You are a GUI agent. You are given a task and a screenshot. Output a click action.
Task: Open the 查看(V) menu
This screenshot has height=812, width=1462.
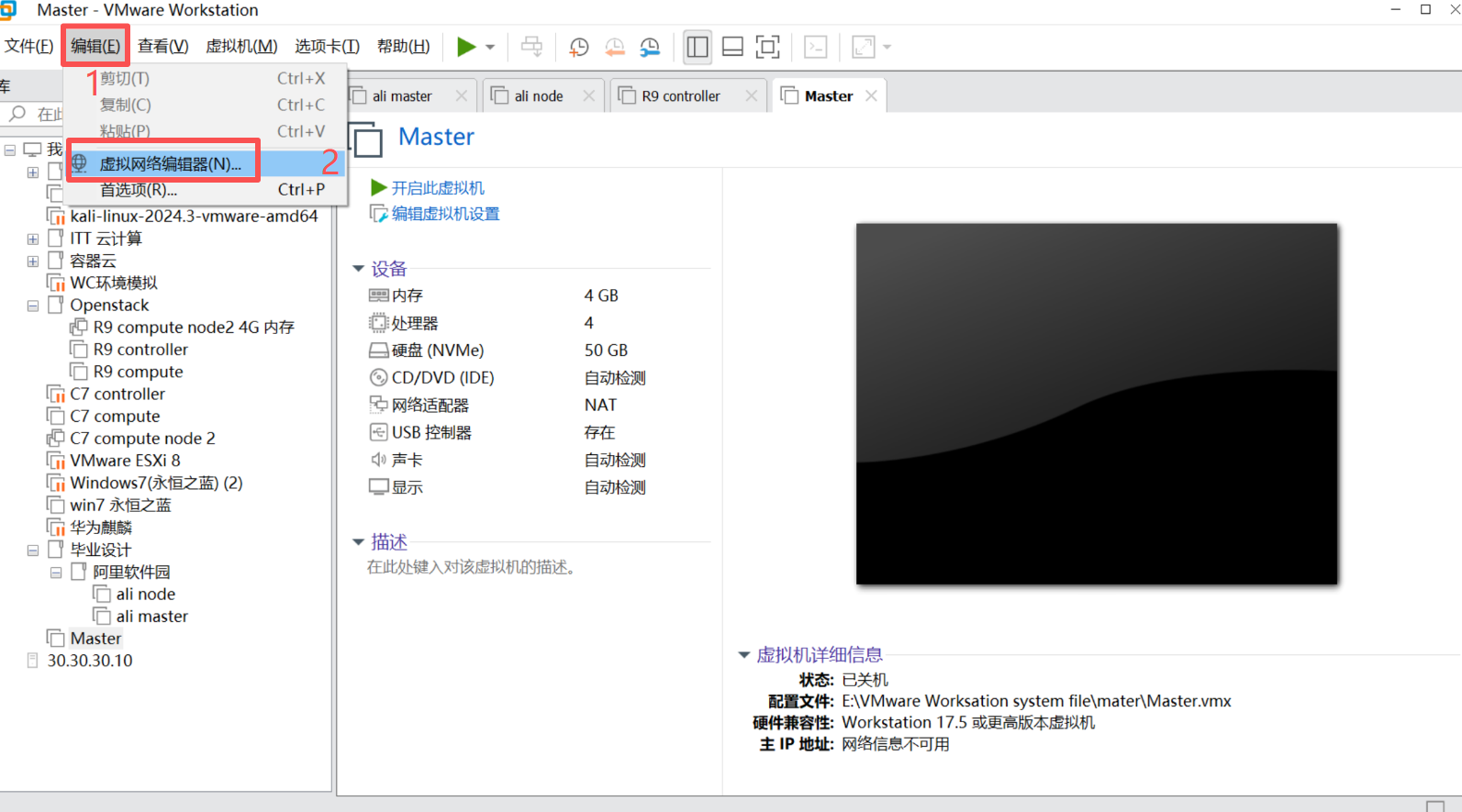coord(162,46)
